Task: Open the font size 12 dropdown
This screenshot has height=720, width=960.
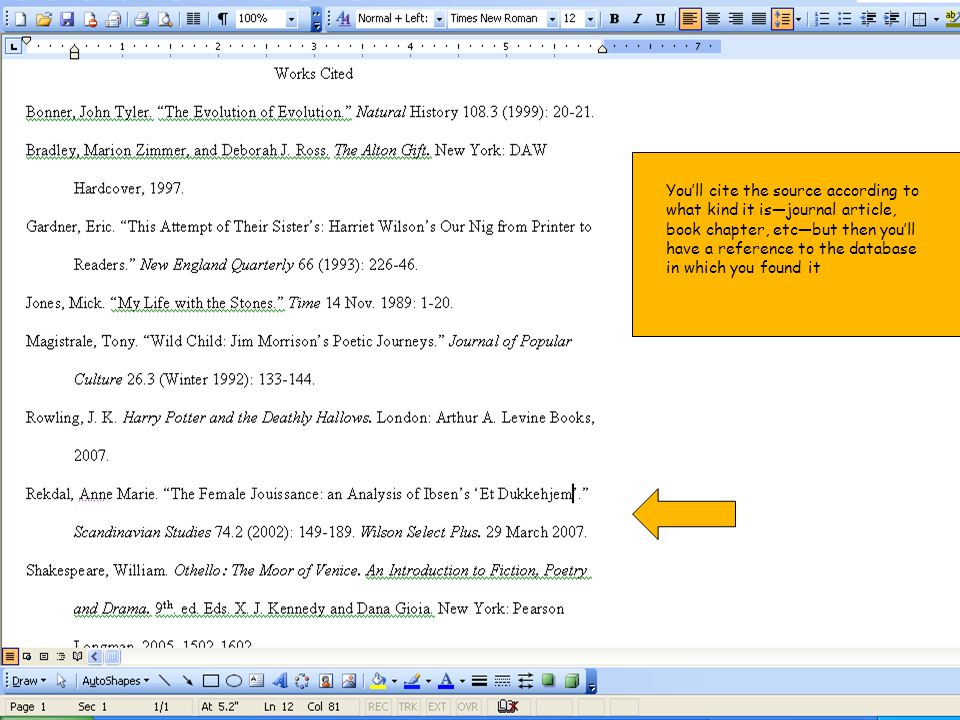Action: pyautogui.click(x=590, y=19)
